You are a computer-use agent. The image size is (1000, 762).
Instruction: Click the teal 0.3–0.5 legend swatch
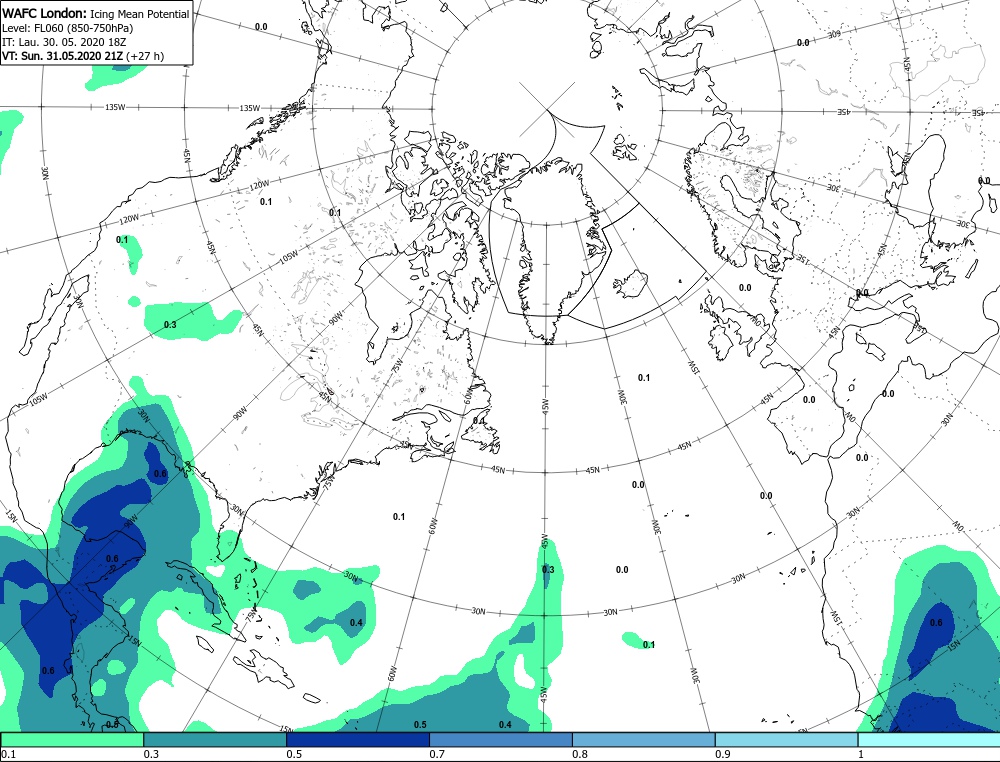pos(215,740)
